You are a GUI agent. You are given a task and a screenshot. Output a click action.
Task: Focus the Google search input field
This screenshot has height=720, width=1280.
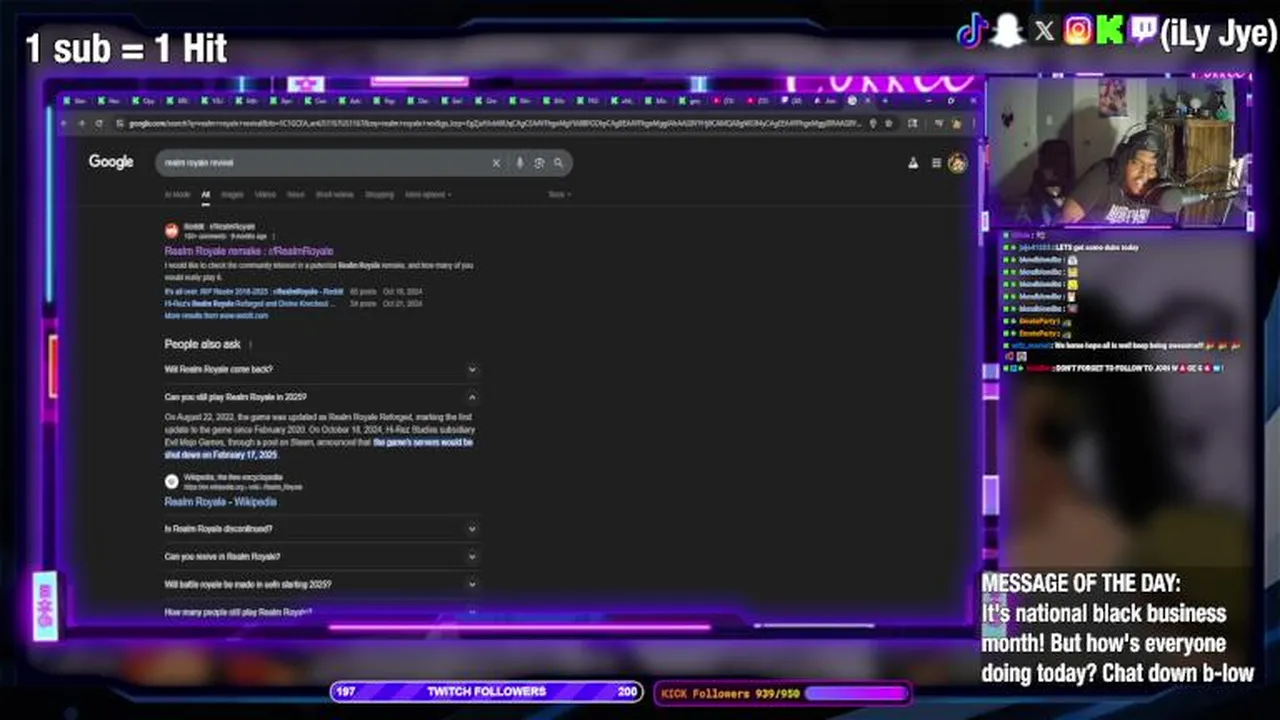point(325,163)
